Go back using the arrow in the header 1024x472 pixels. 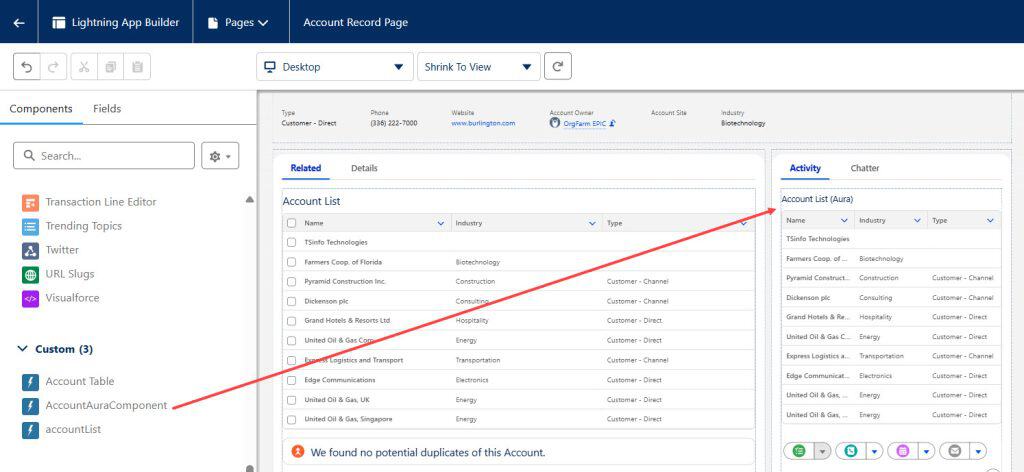(x=19, y=22)
